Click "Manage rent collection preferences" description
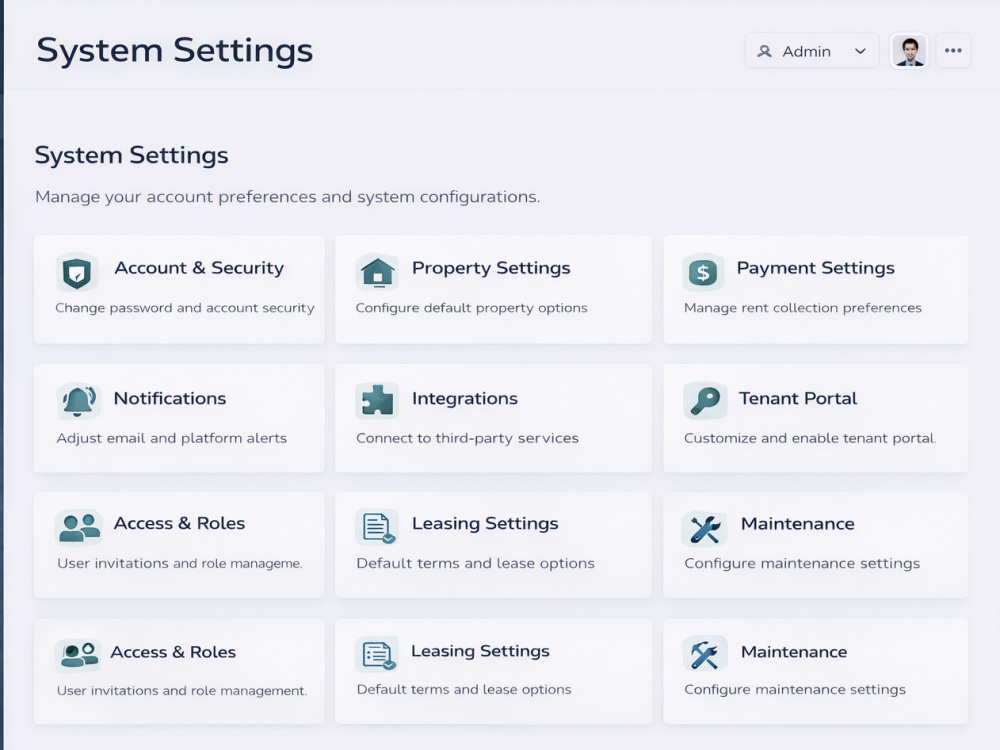 (803, 308)
